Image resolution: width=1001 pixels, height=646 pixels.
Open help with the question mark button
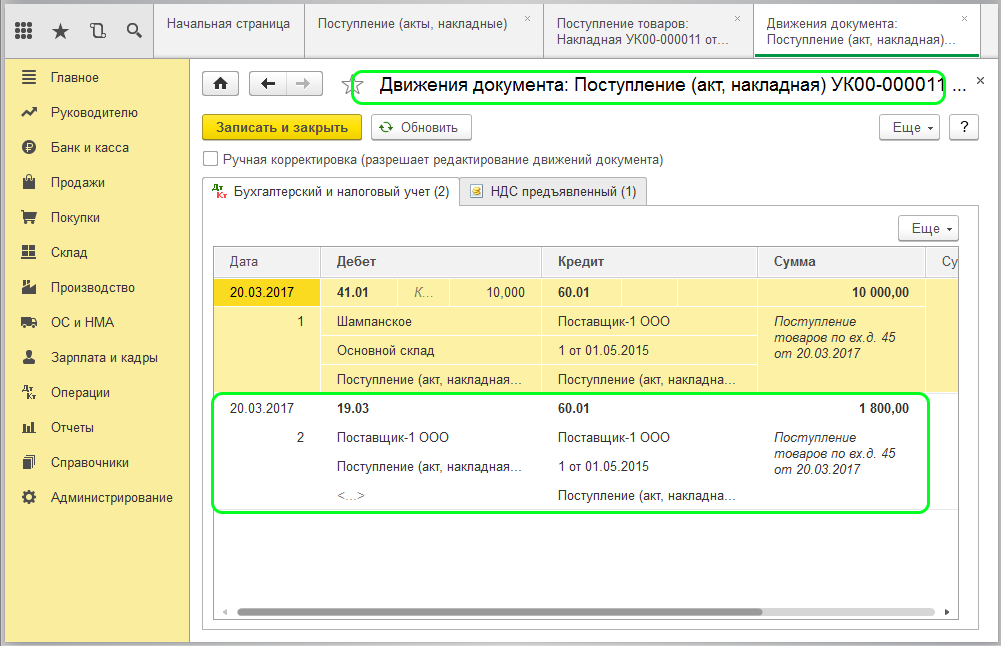point(963,127)
